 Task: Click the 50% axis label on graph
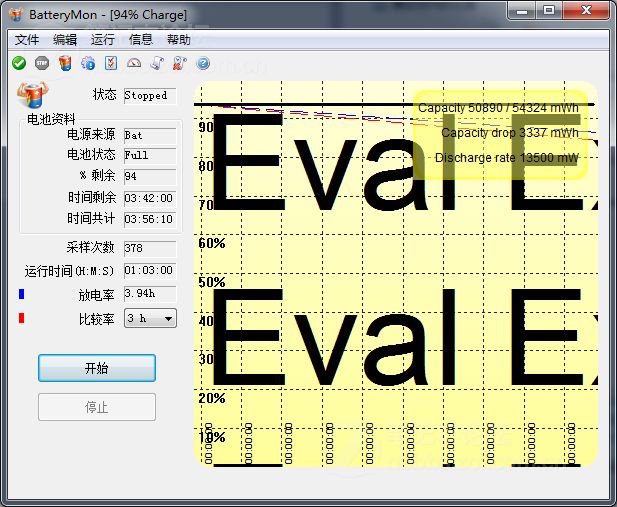(x=212, y=282)
